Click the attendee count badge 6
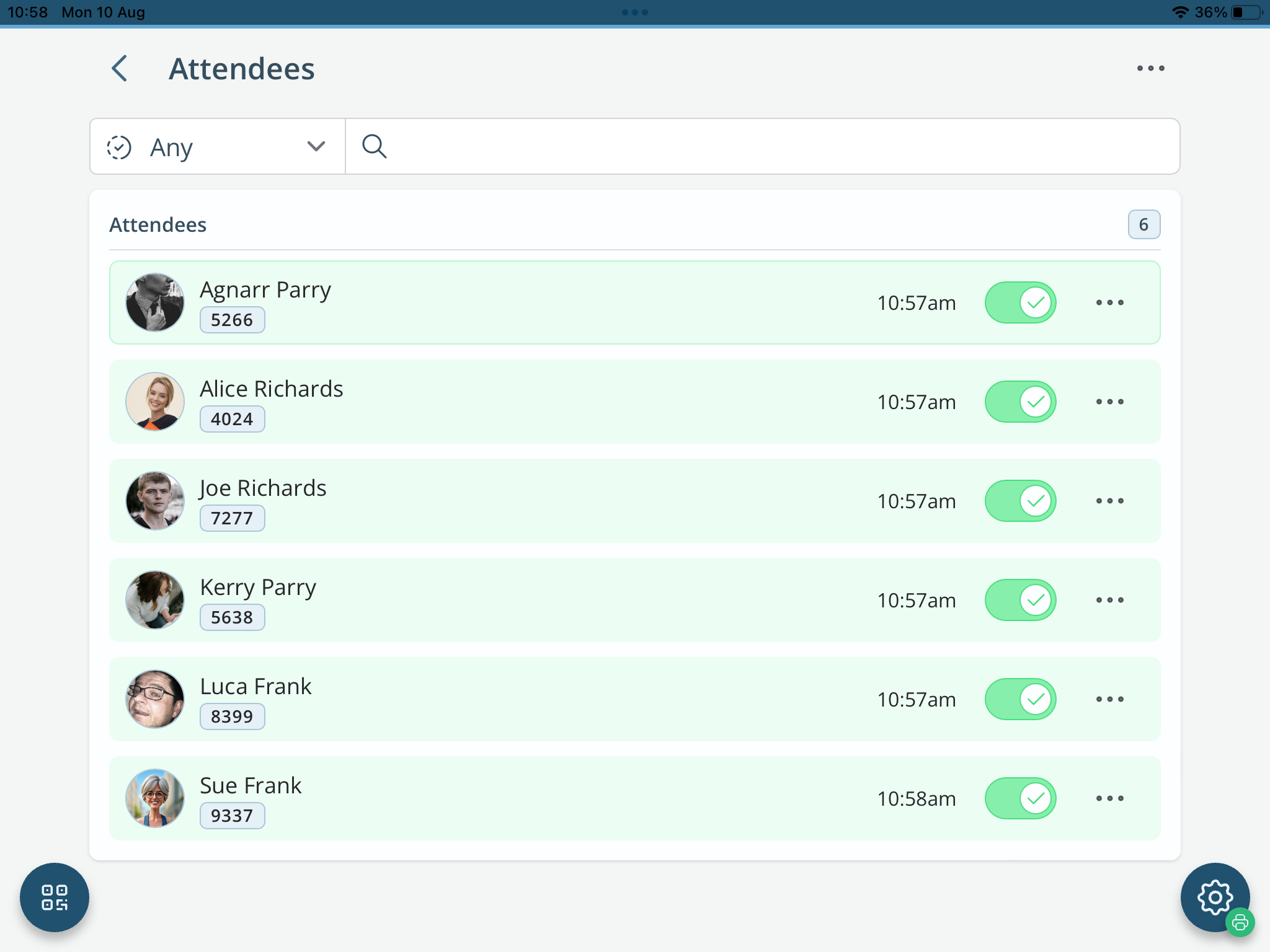This screenshot has width=1270, height=952. 1143,224
